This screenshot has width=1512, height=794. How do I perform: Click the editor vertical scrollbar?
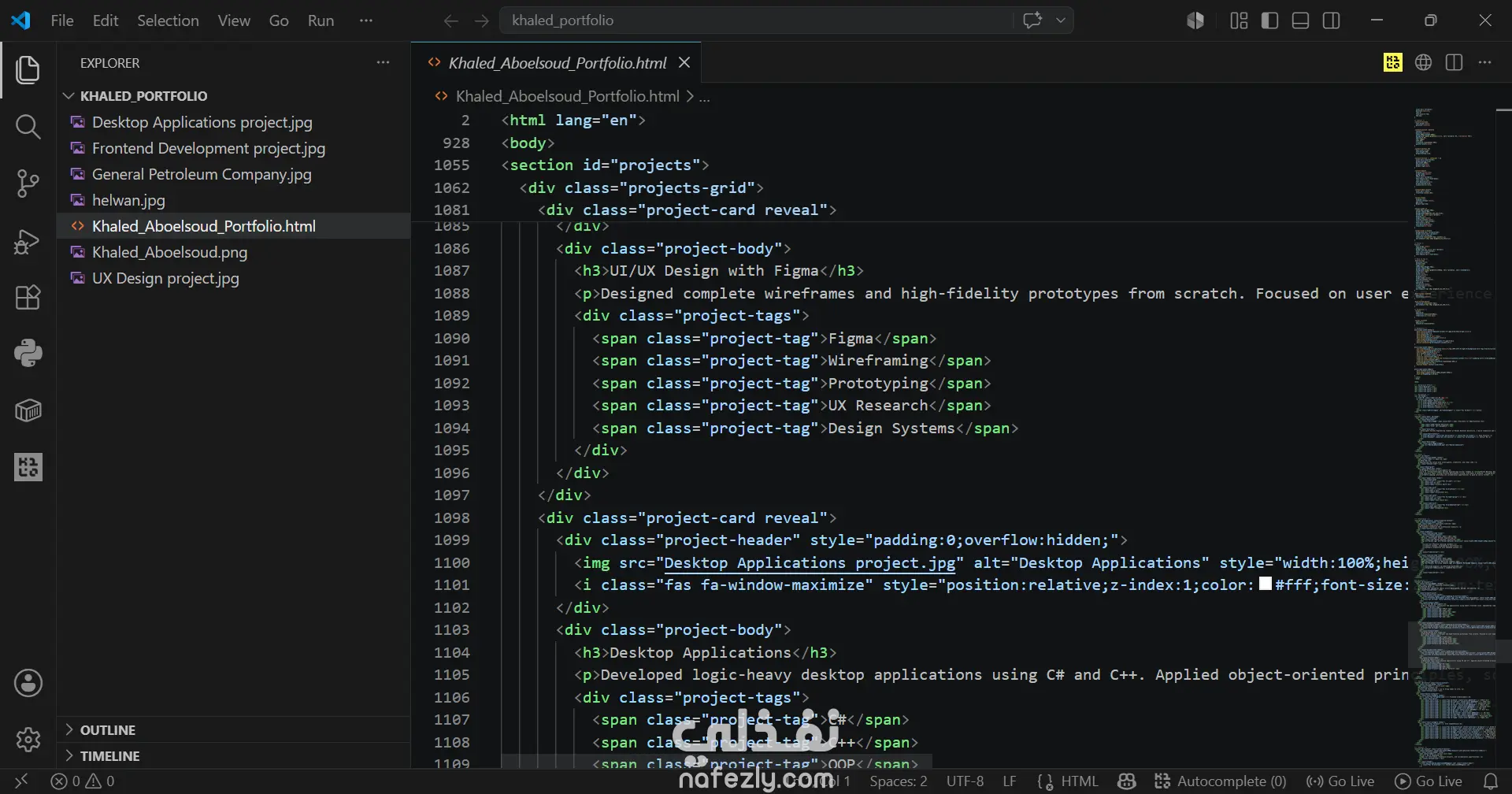point(1503,436)
